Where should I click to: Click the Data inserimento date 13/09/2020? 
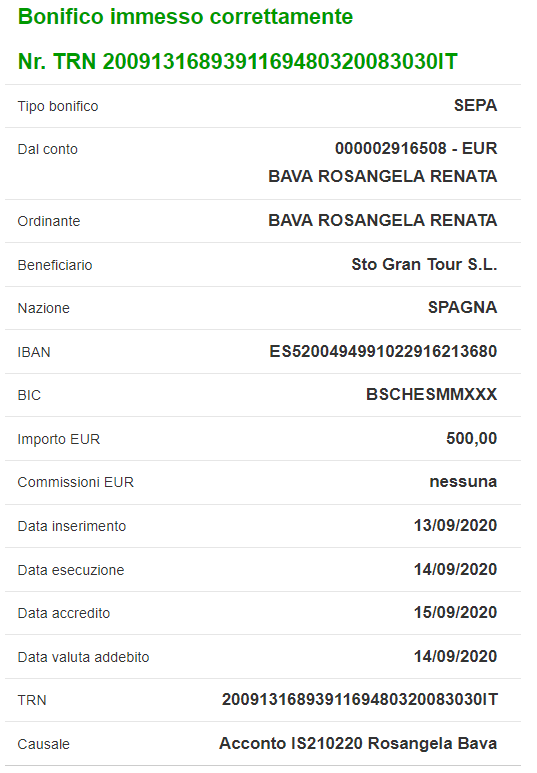pyautogui.click(x=455, y=526)
